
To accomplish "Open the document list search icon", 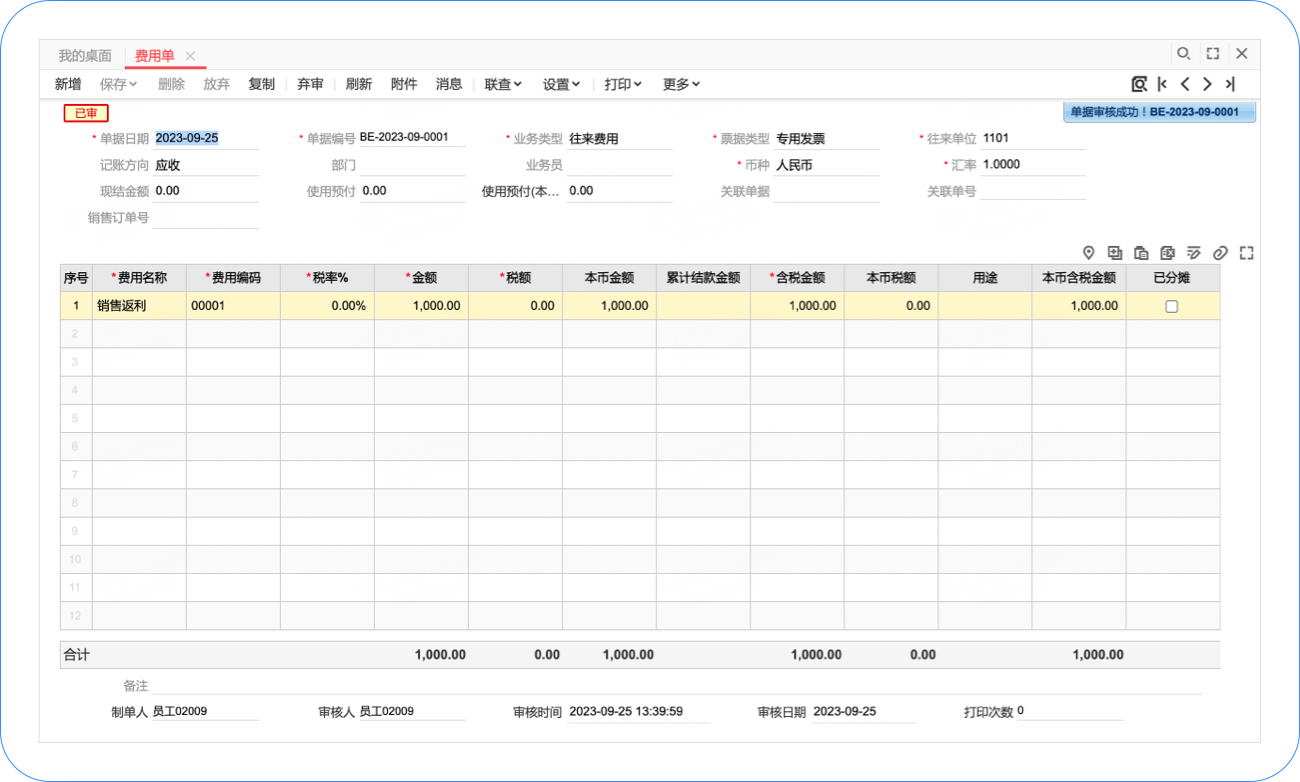I will [x=1139, y=84].
